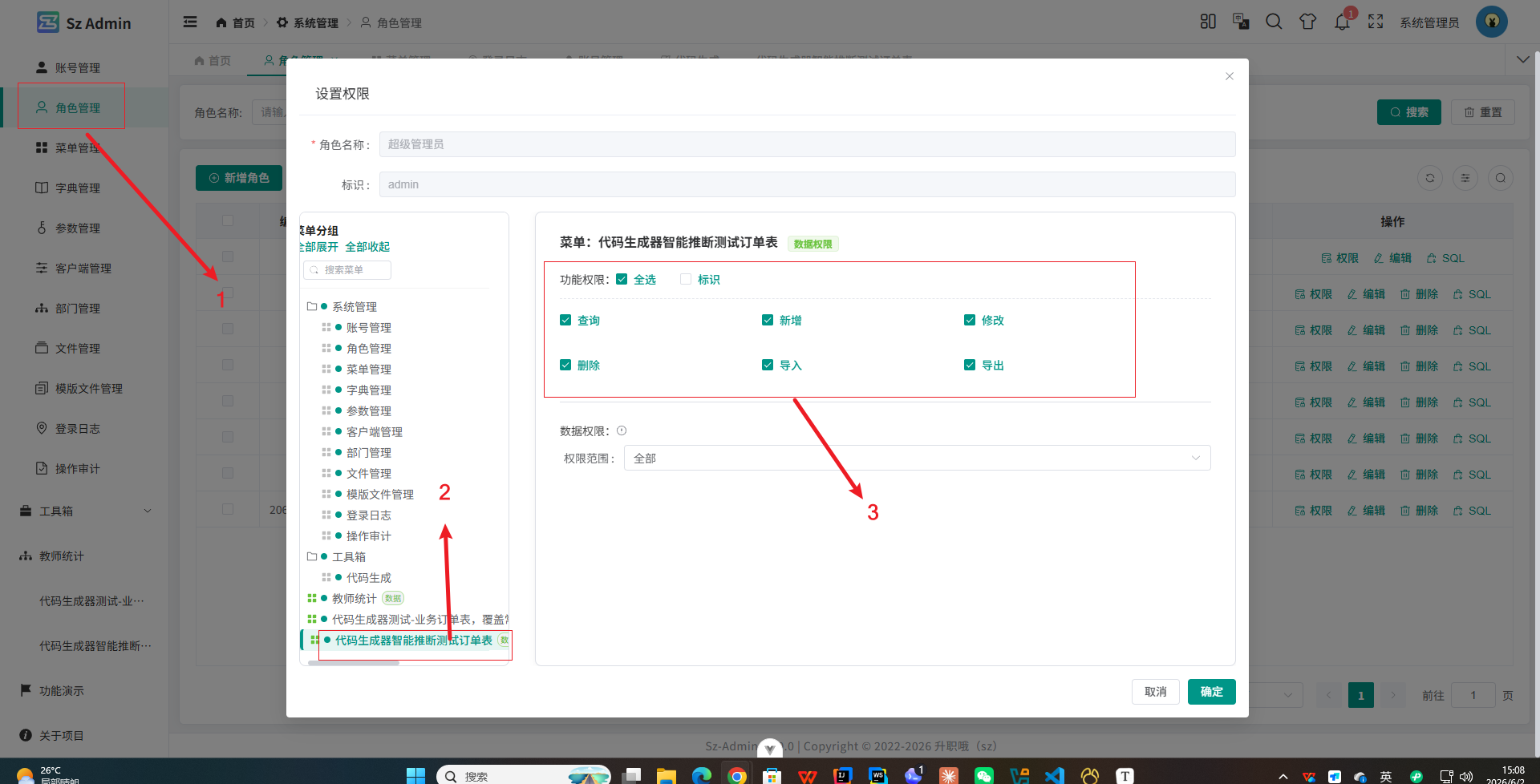The width and height of the screenshot is (1540, 784).
Task: Toggle sidebar collapse hamburger icon
Action: point(190,22)
